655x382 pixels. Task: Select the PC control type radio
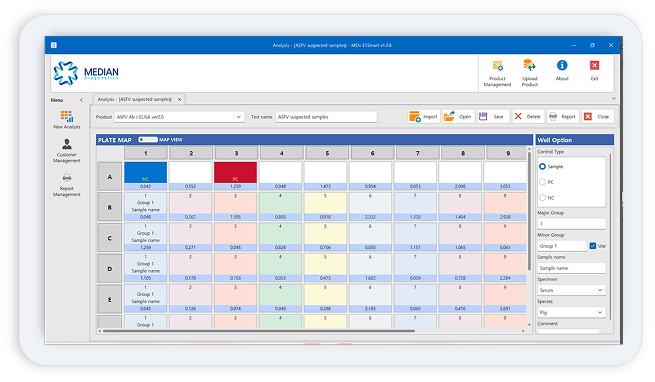[542, 182]
